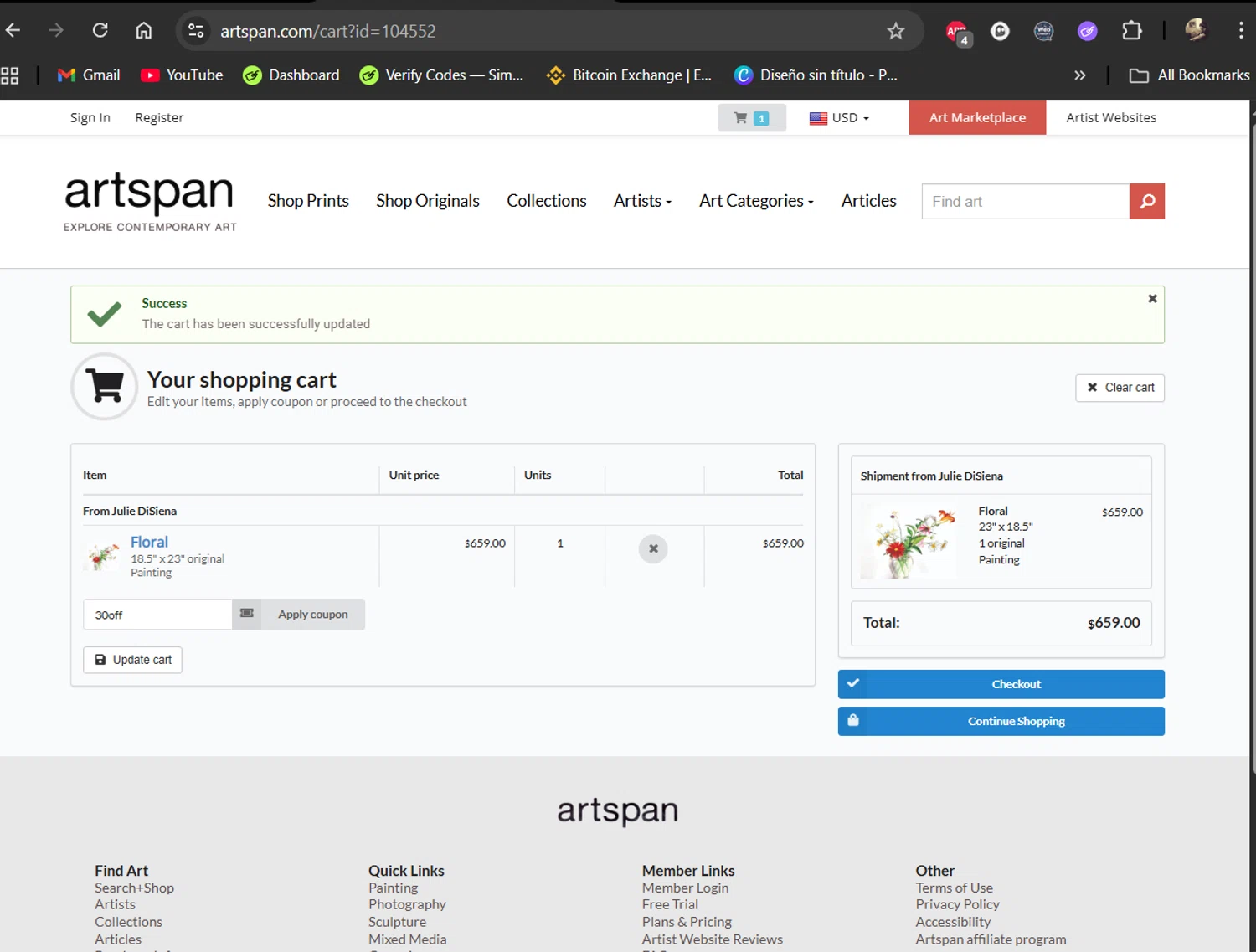Open the Shop Prints menu item

(x=308, y=201)
